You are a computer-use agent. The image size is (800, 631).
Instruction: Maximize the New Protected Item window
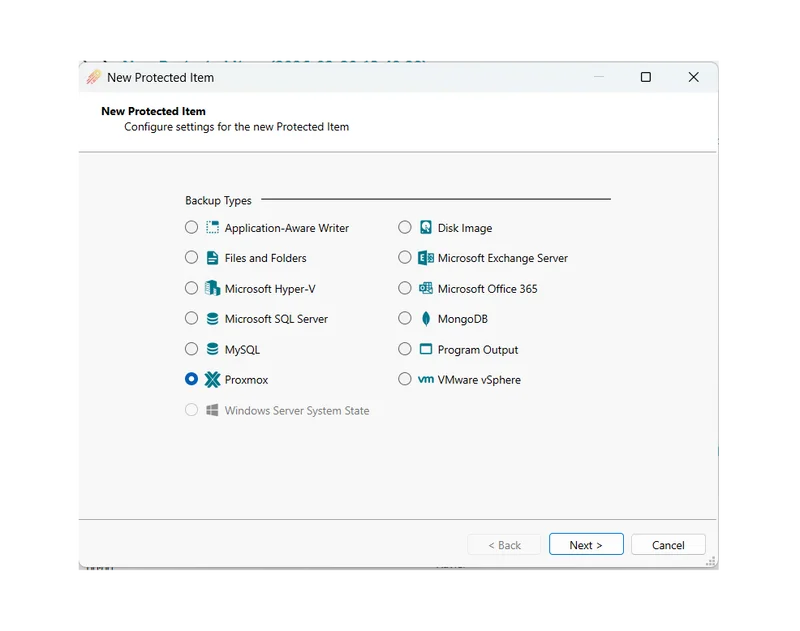[x=645, y=77]
